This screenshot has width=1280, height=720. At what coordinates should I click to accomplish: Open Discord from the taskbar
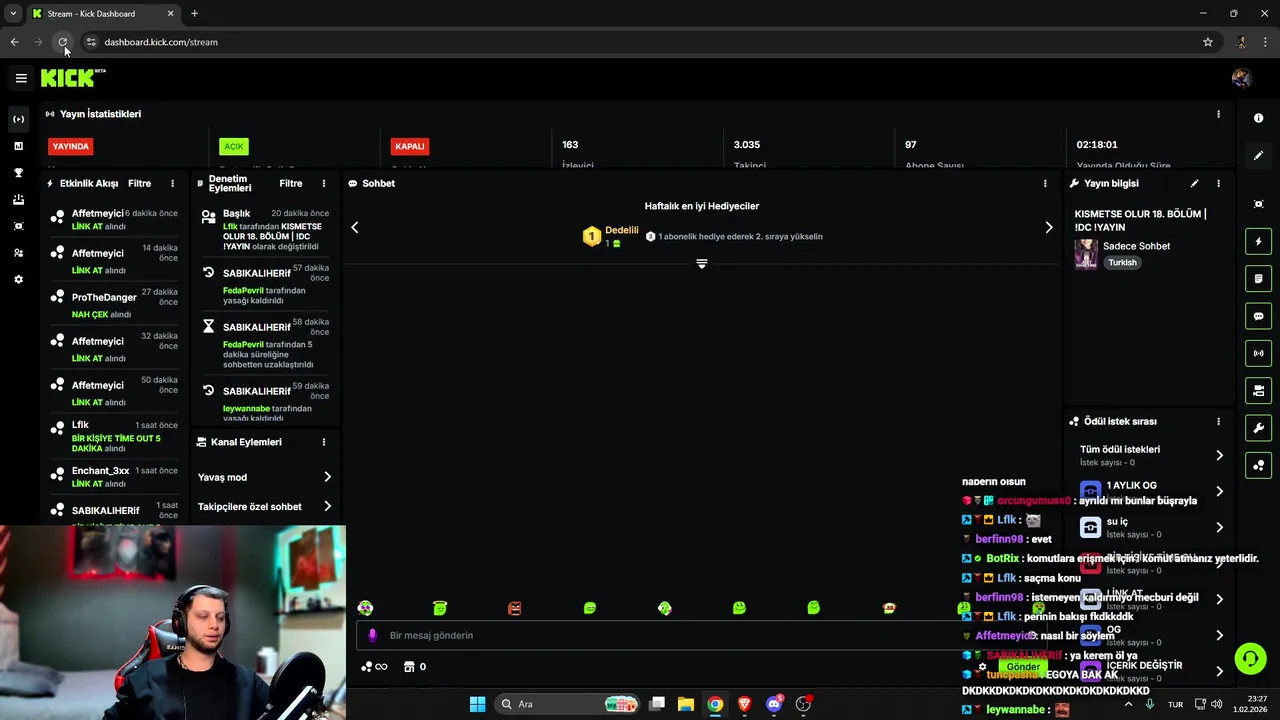[774, 704]
